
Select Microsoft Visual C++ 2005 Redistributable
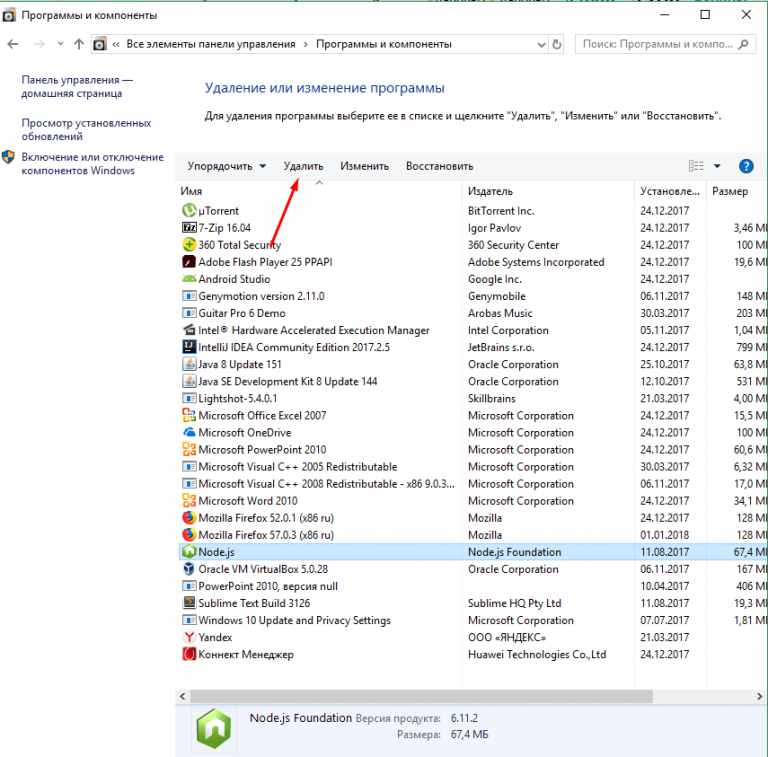pyautogui.click(x=471, y=466)
